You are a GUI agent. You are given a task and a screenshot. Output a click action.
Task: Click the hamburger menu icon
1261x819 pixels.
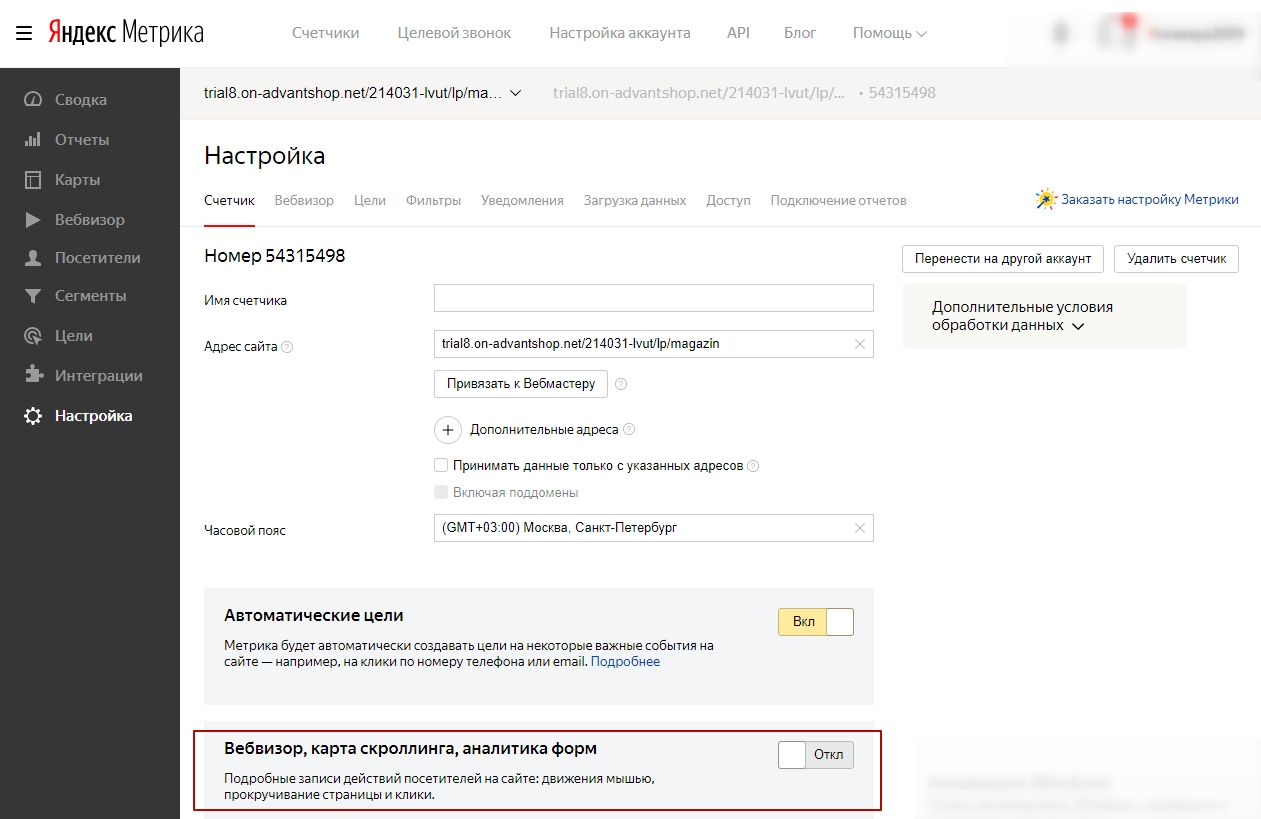pos(24,31)
